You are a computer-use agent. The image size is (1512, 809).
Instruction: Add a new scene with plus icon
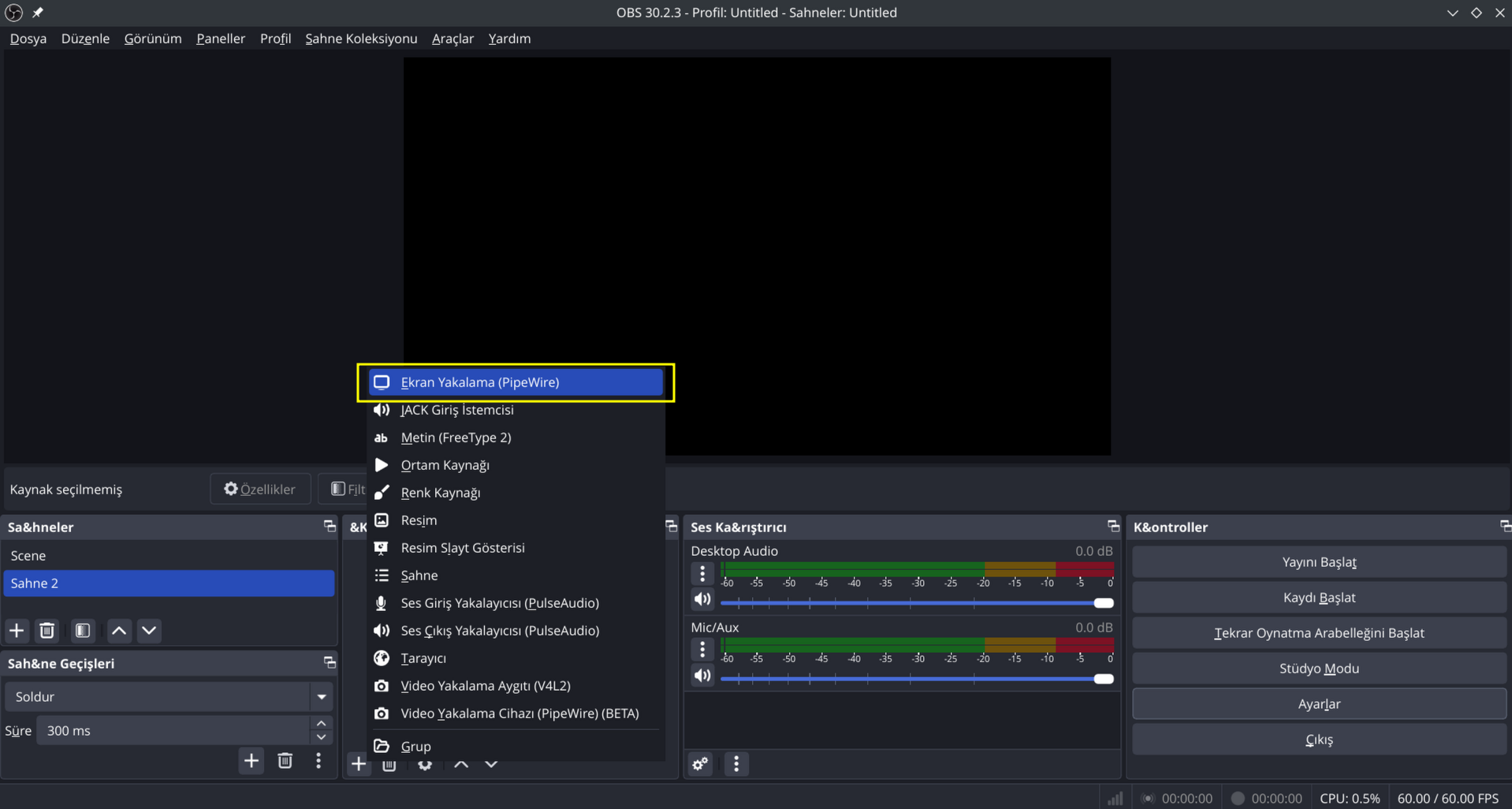17,631
